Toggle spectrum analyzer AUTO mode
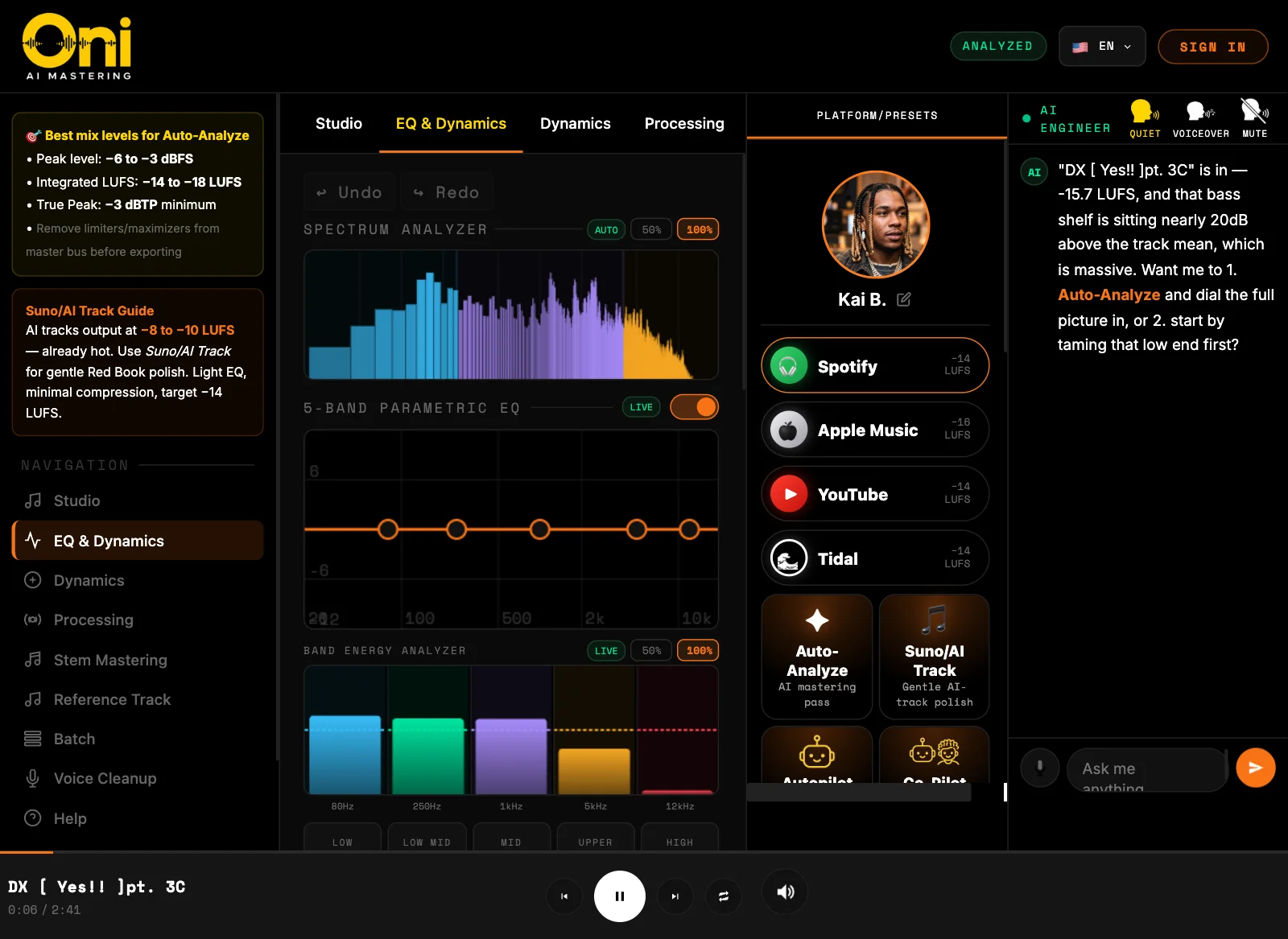The image size is (1288, 939). (606, 229)
